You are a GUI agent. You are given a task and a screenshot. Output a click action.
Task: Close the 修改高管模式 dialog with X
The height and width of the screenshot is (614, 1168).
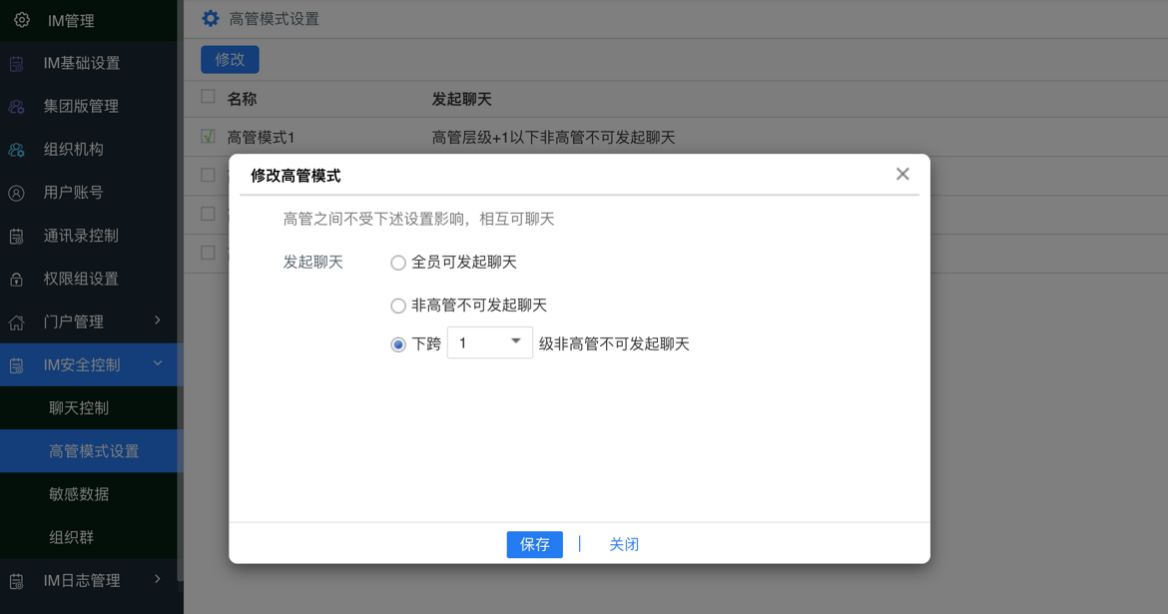(902, 174)
